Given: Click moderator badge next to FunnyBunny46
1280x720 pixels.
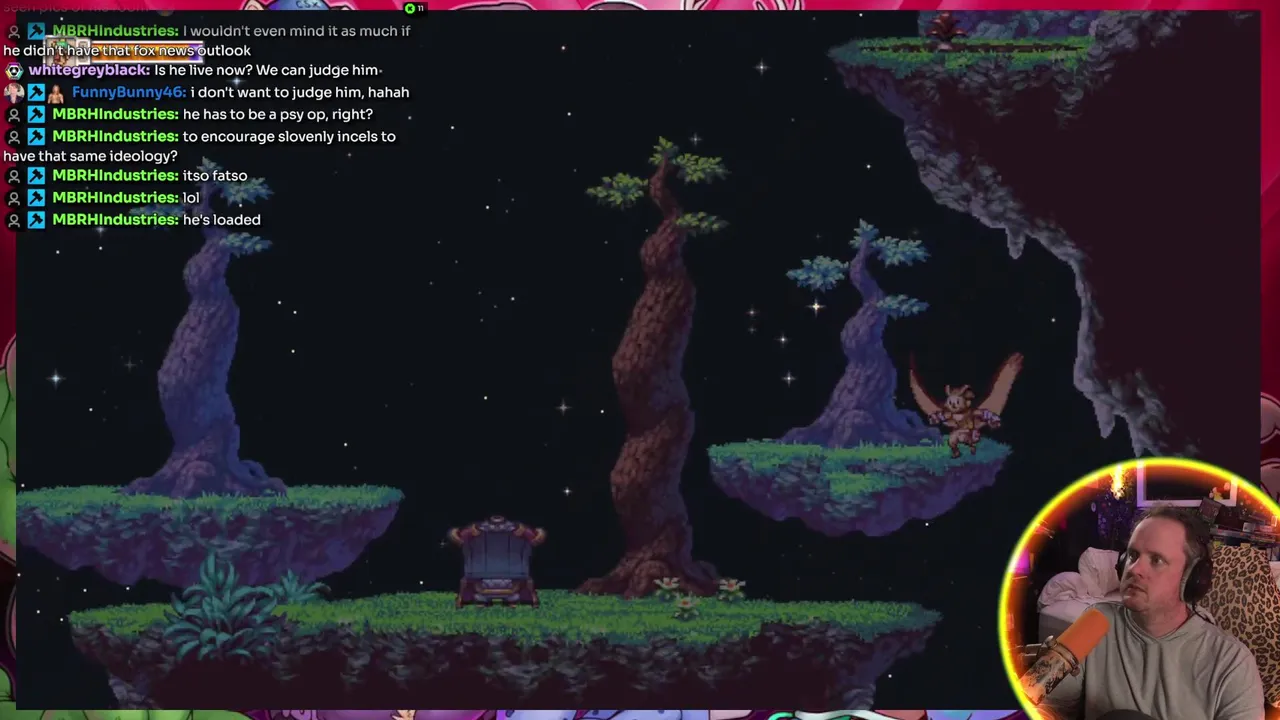Looking at the screenshot, I should tap(36, 93).
